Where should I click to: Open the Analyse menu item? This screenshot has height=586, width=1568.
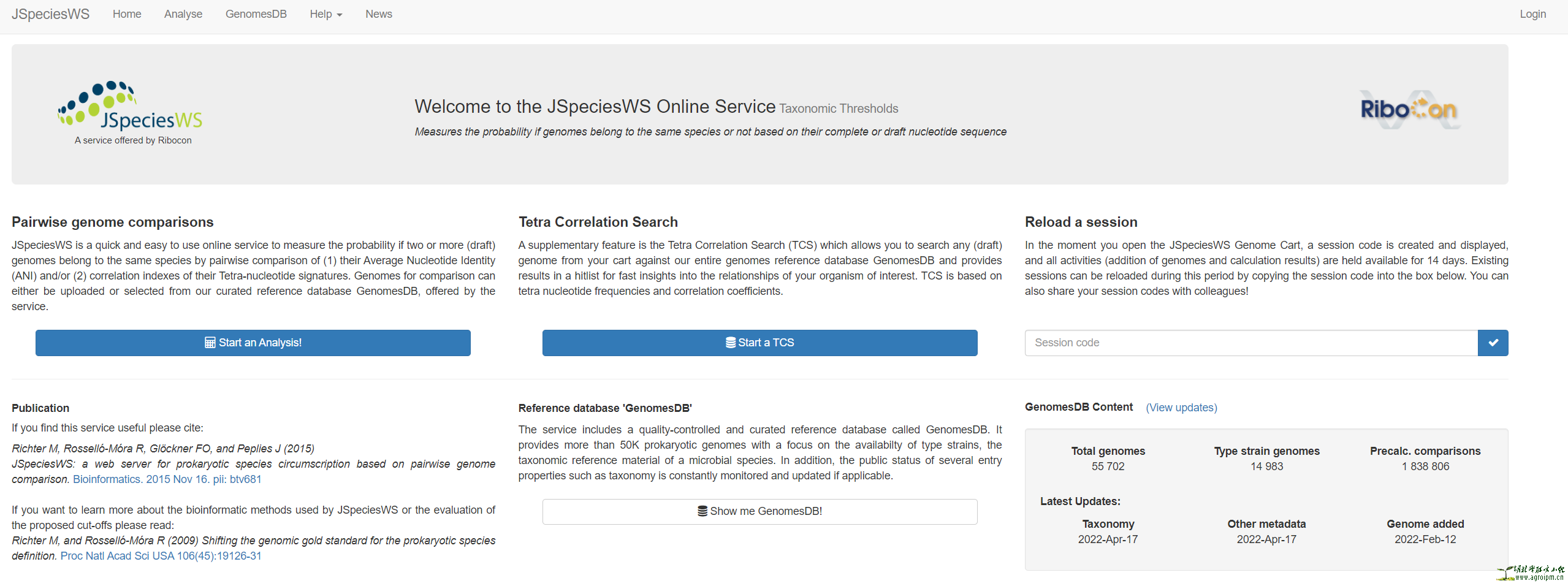(x=183, y=14)
